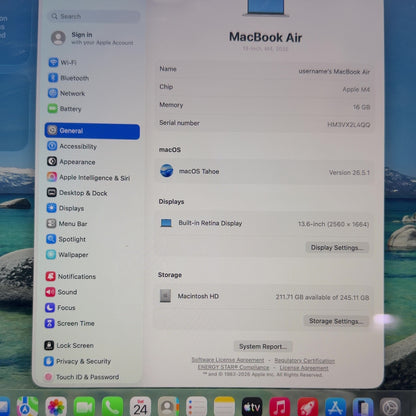Open Privacy & Security settings
The image size is (416, 416).
77,361
